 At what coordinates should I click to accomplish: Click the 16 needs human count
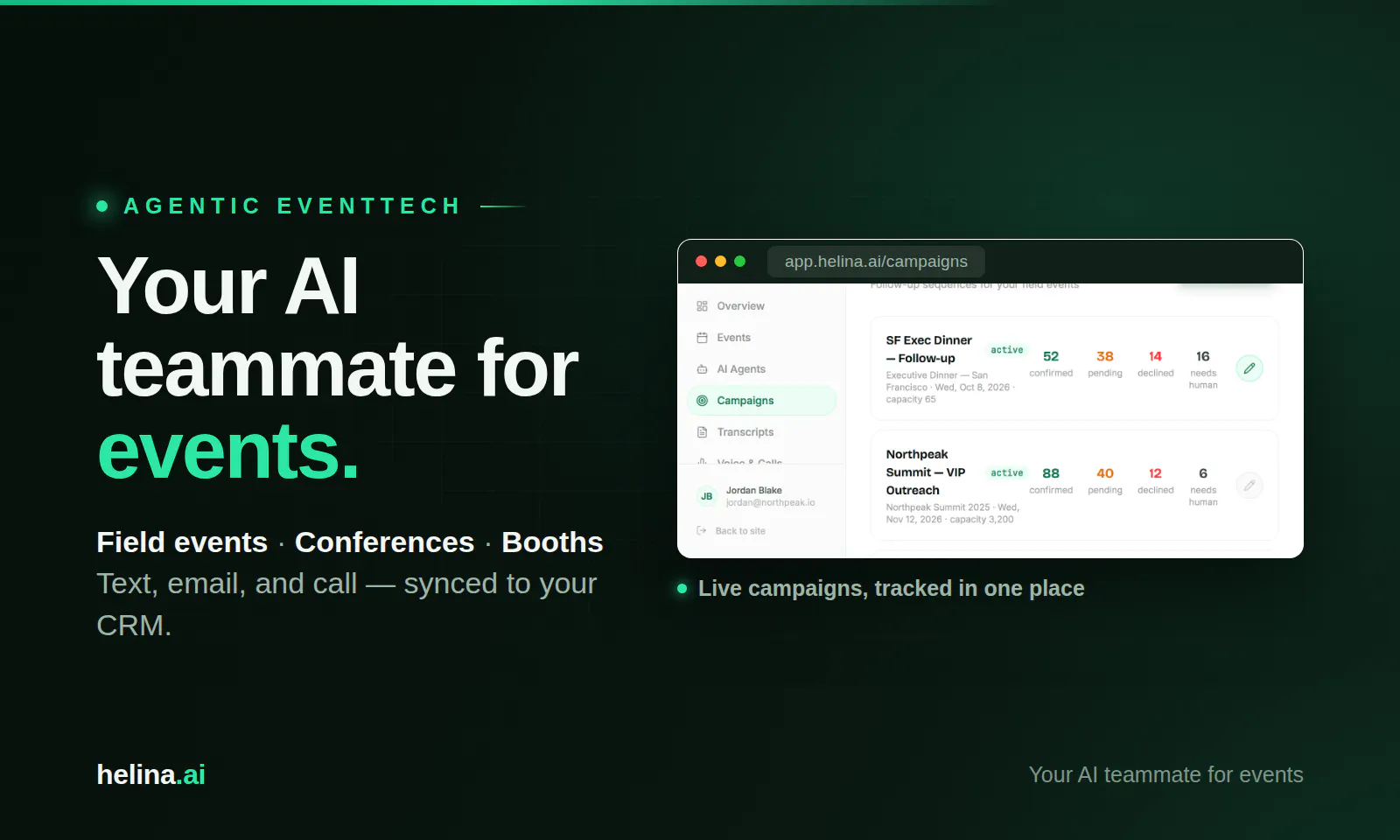(x=1203, y=370)
